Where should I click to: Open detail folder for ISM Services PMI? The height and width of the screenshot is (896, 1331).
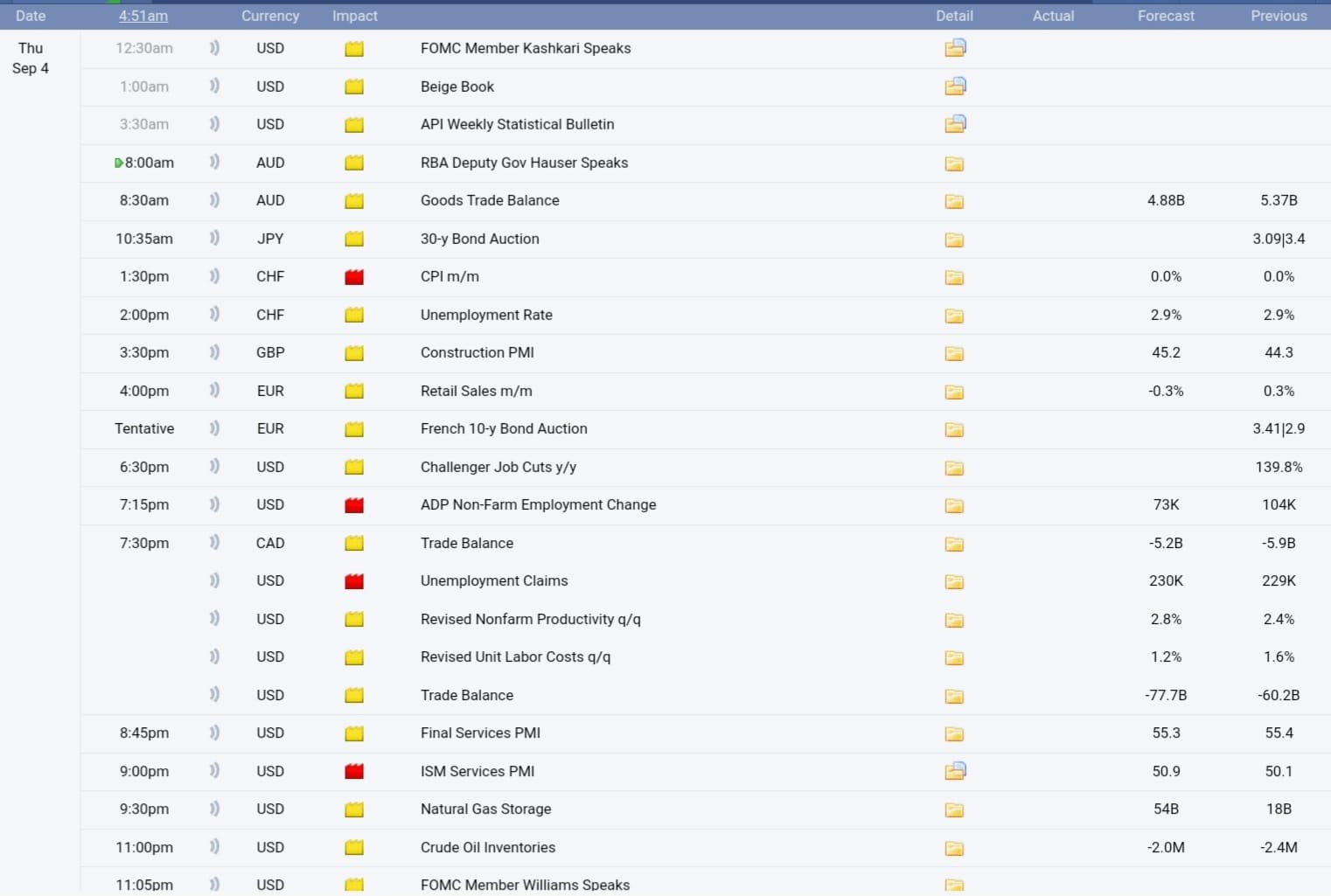[x=955, y=771]
